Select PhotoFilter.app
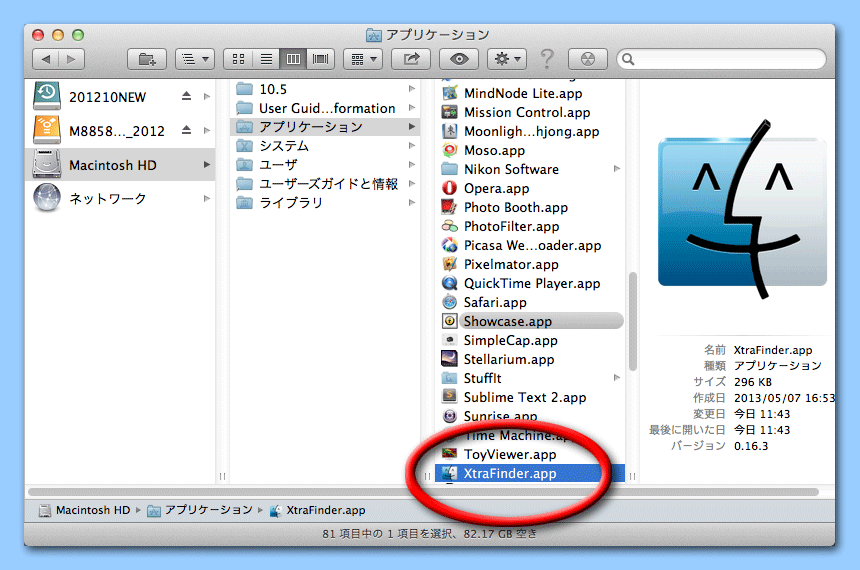Image resolution: width=860 pixels, height=570 pixels. [531, 226]
